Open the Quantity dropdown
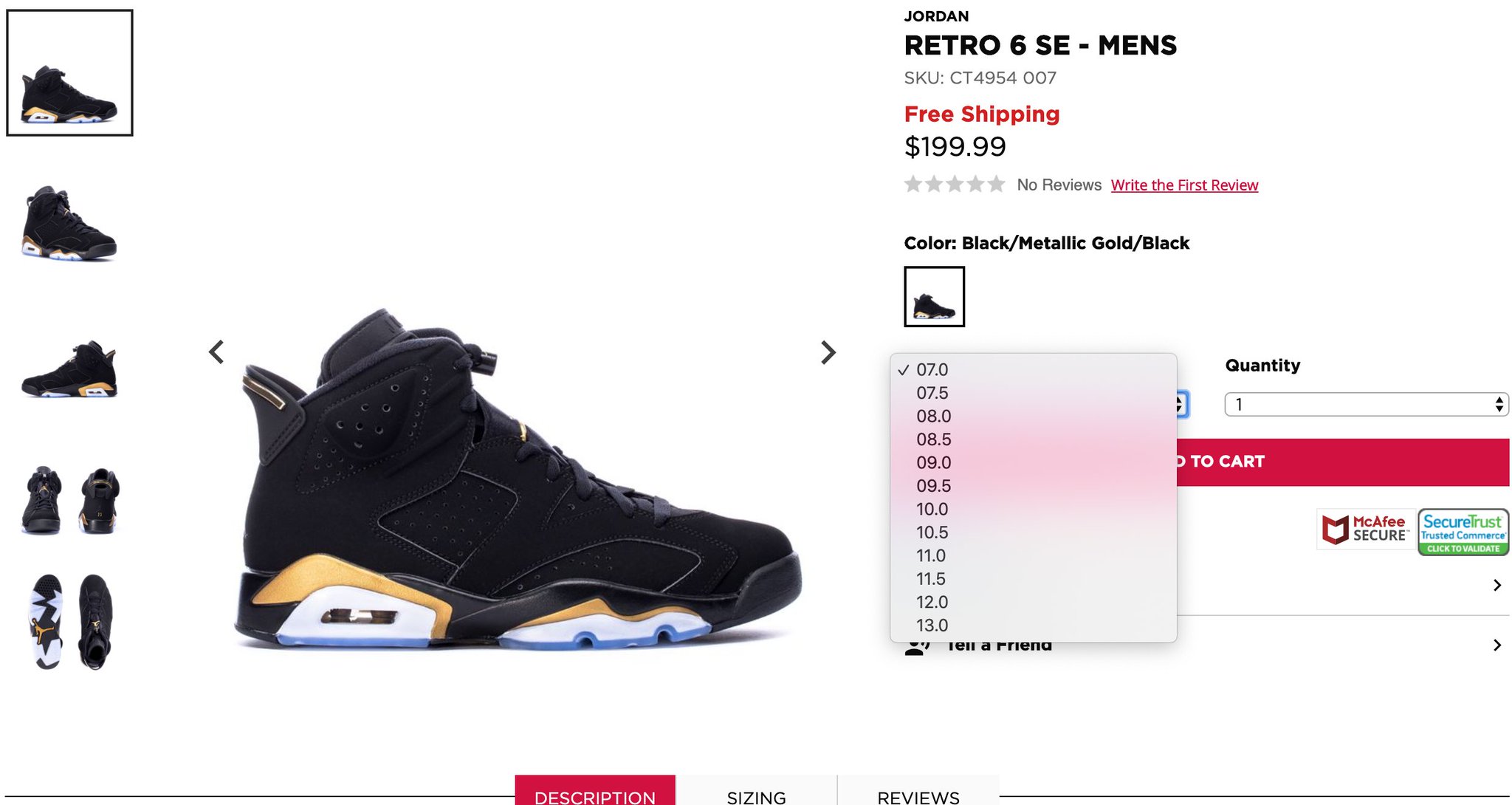 (1367, 405)
